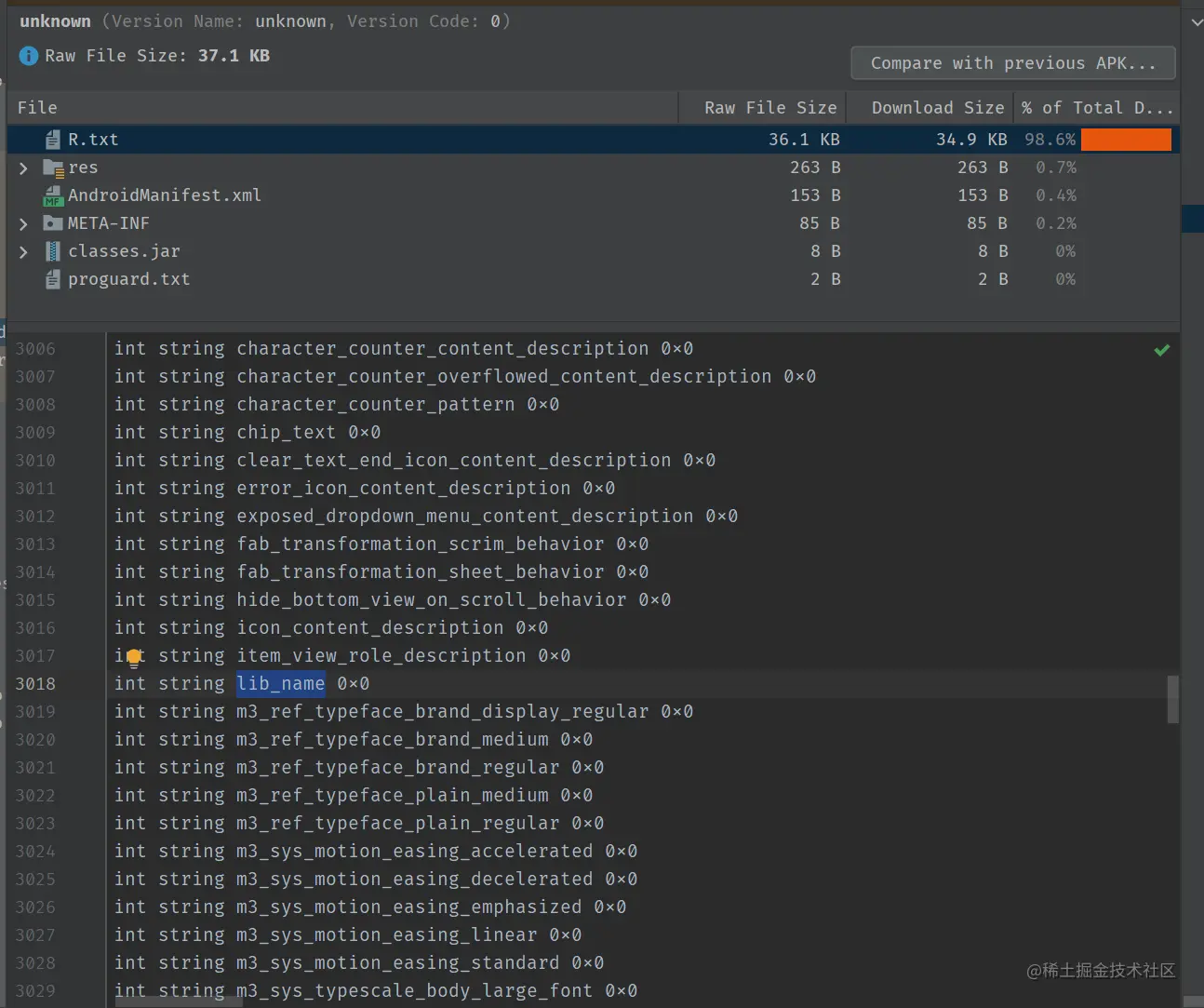Click hide_bottom_view_on_scroll_behavior text
The height and width of the screenshot is (1008, 1204).
[x=432, y=600]
